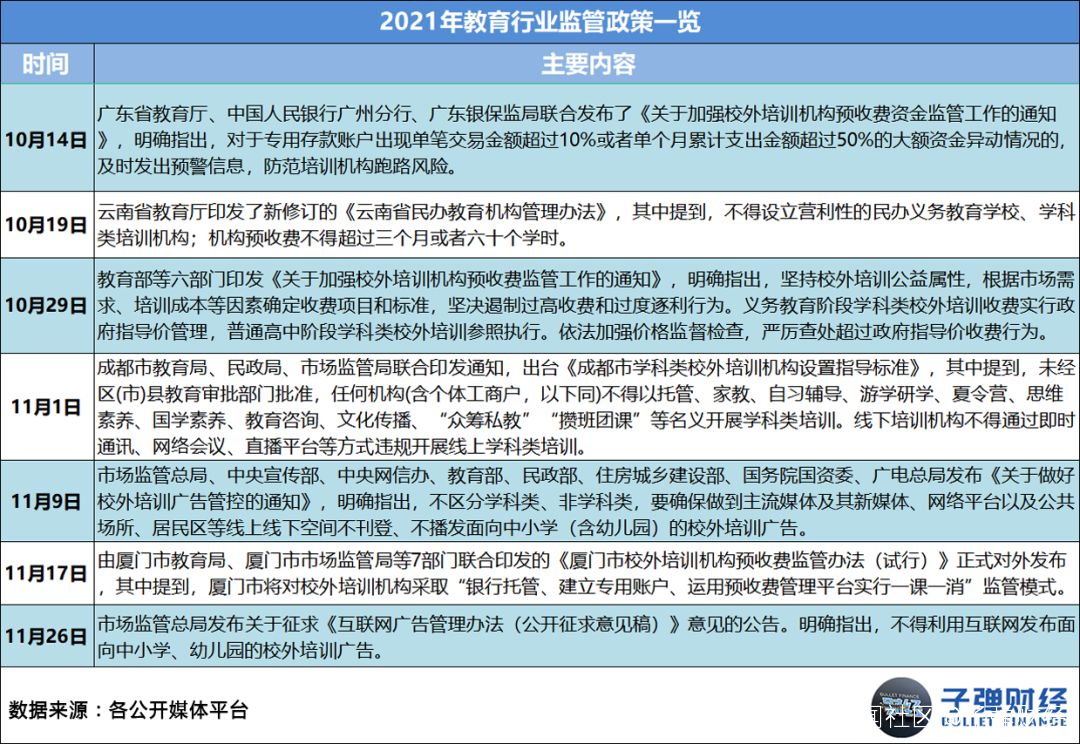Viewport: 1080px width, 744px height.
Task: Click the 11月17日 date cell
Action: click(x=47, y=573)
